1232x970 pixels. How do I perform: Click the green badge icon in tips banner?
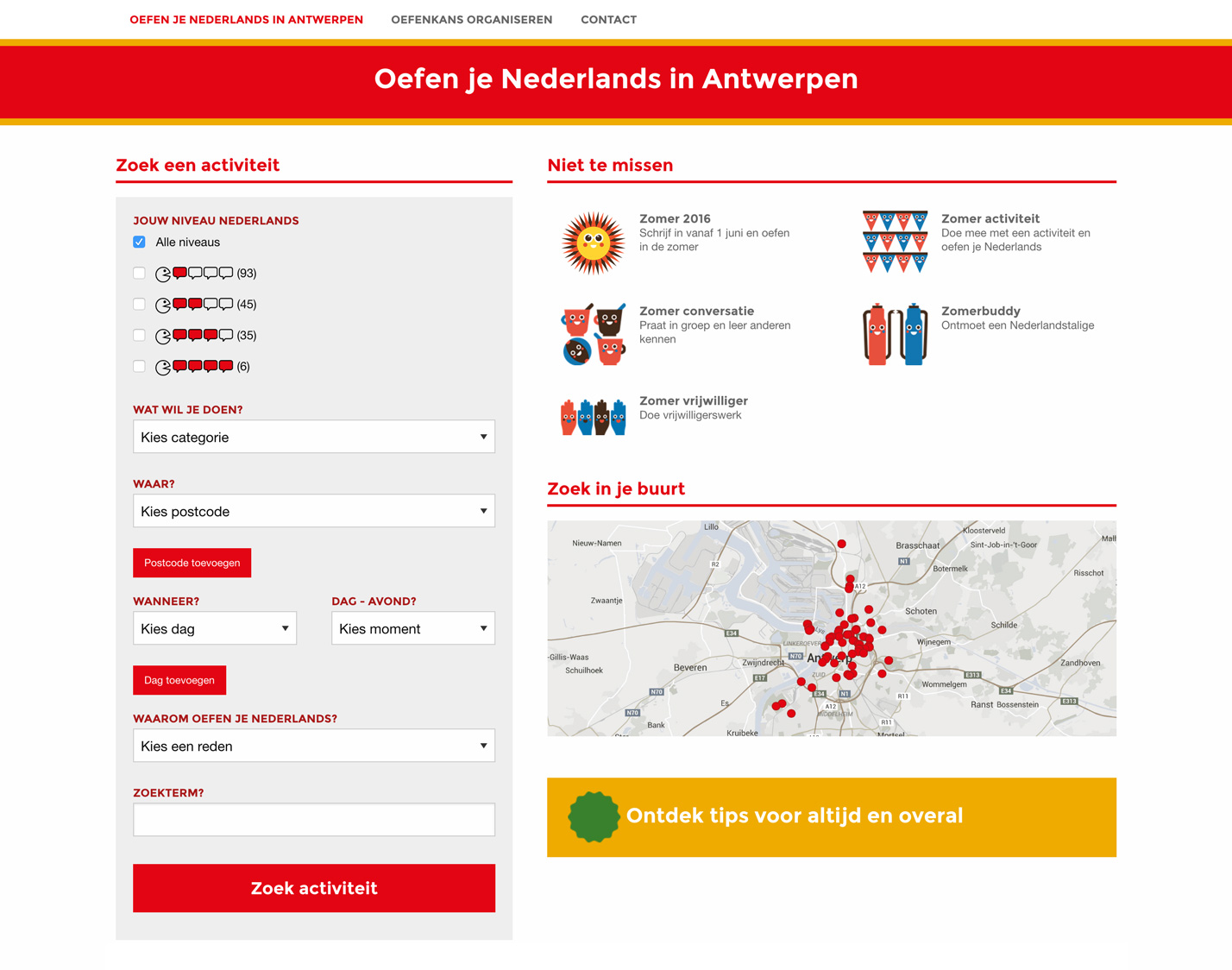point(594,816)
